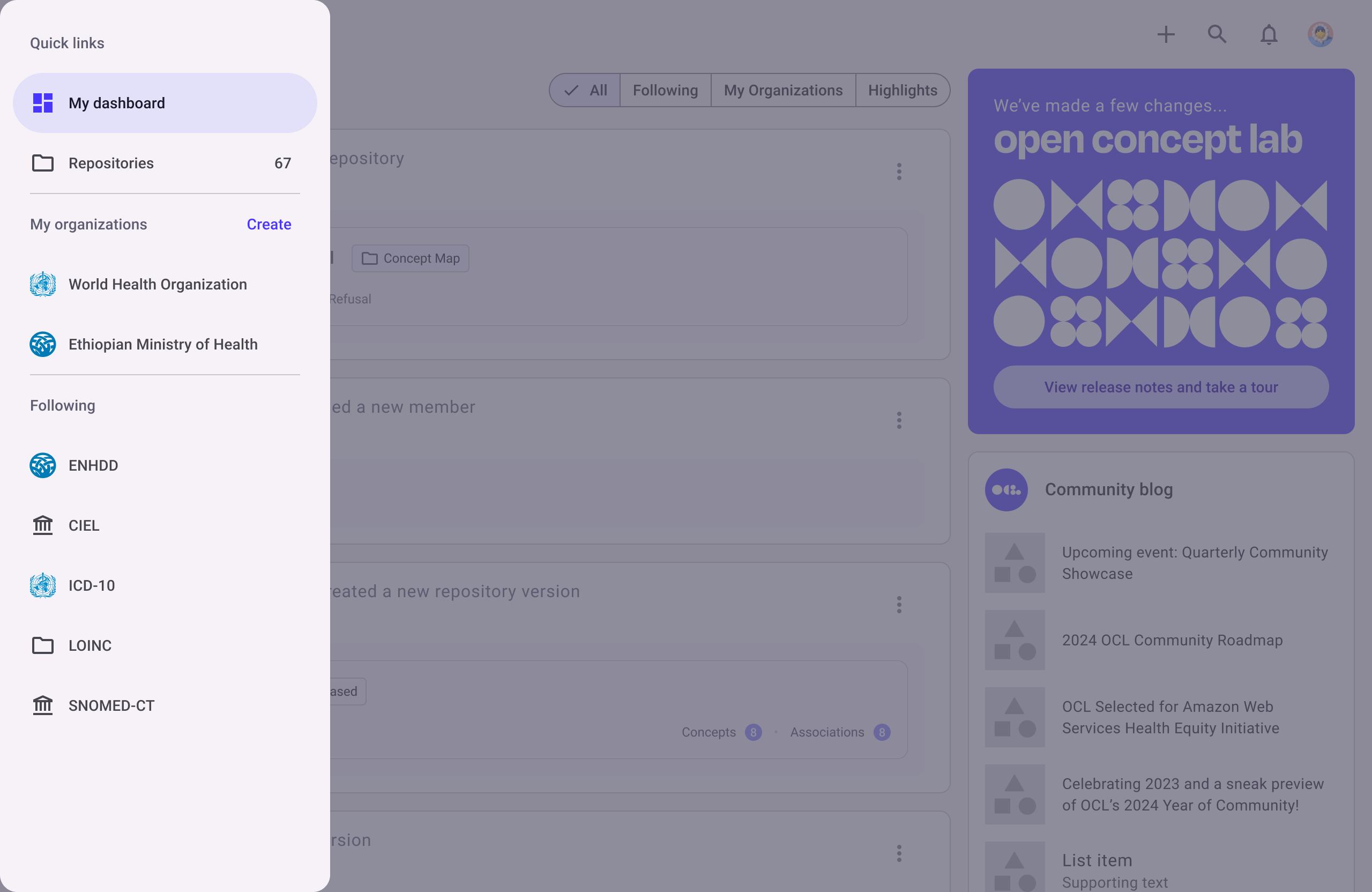Screen dimensions: 1372x892
Task: Open 2024 OCL Community Roadmap post thumbnail
Action: coord(1015,640)
